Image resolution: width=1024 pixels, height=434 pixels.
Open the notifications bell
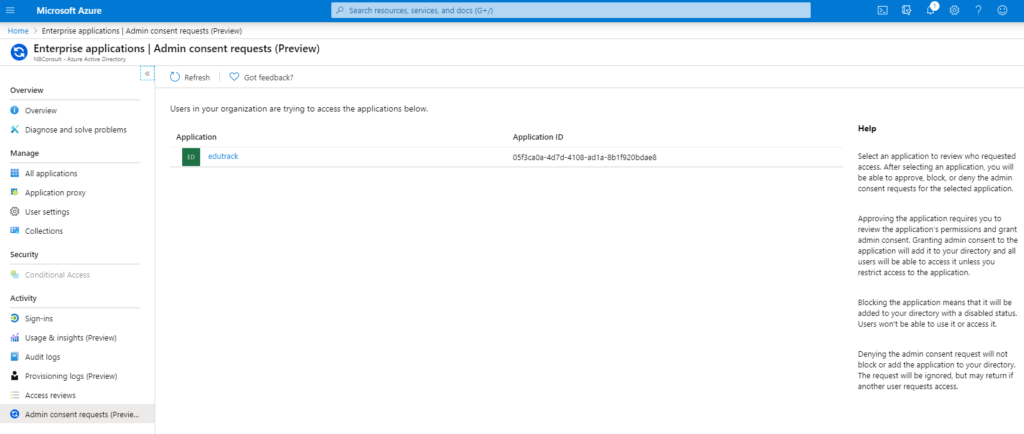pos(931,10)
